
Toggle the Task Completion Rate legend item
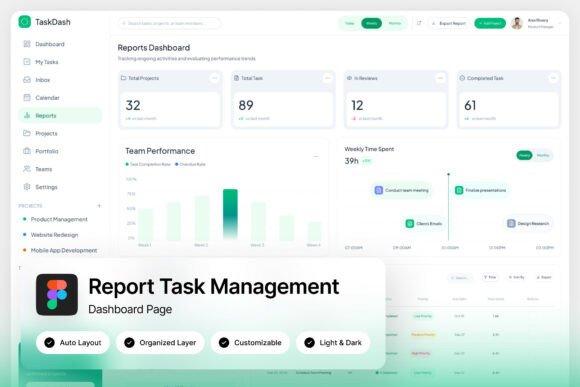148,164
